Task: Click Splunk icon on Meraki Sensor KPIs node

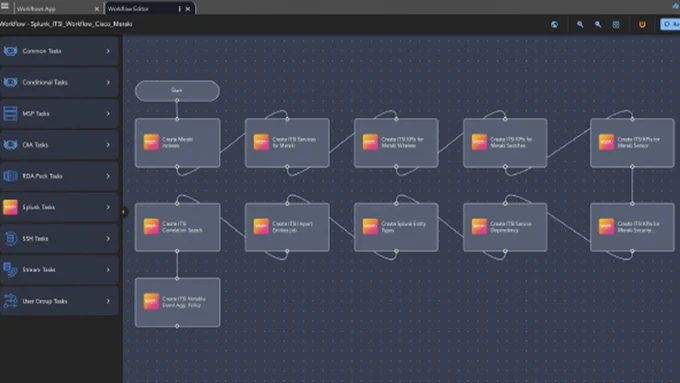Action: coord(606,142)
